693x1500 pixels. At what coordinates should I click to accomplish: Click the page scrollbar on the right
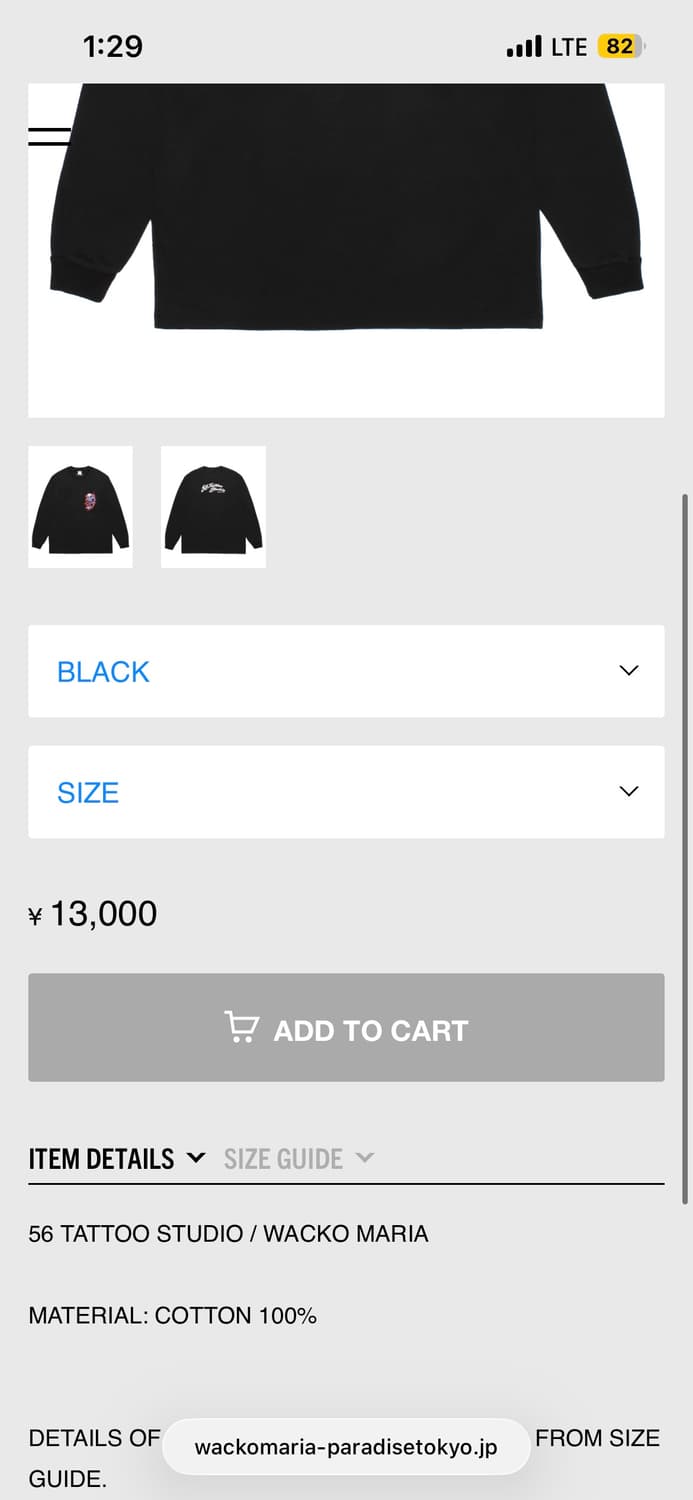click(685, 850)
